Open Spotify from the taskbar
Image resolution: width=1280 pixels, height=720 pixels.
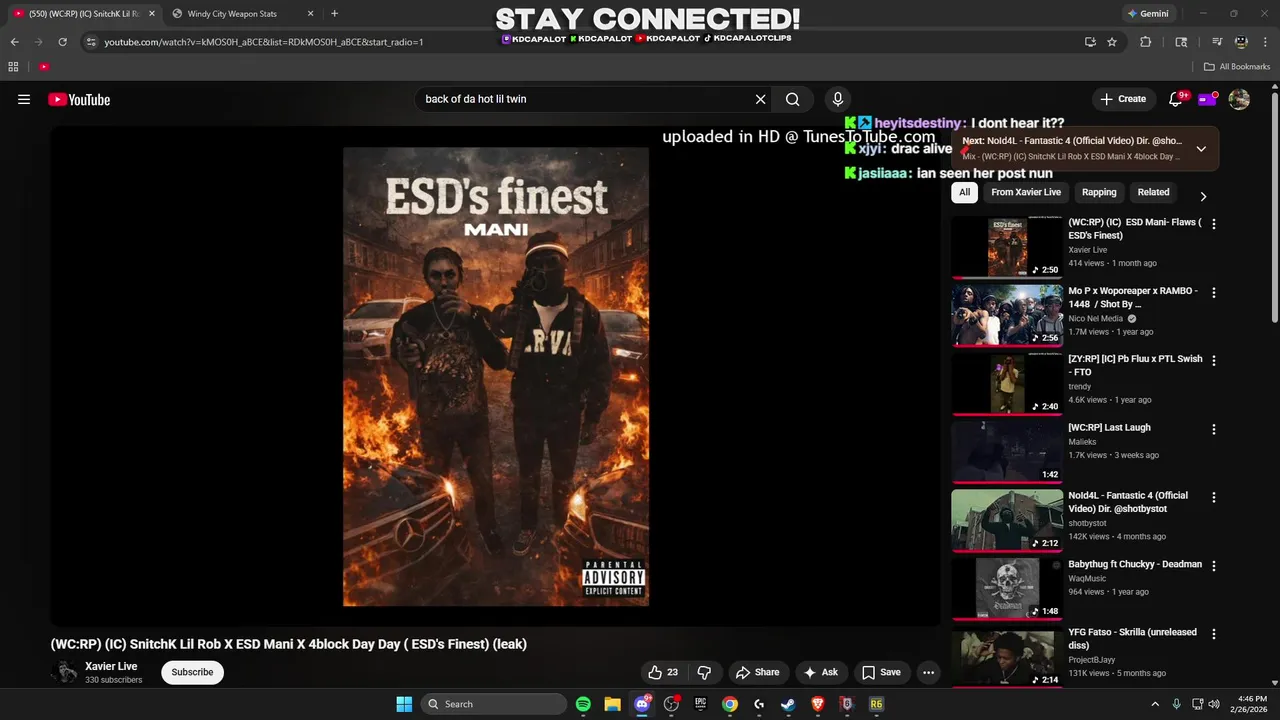[583, 704]
